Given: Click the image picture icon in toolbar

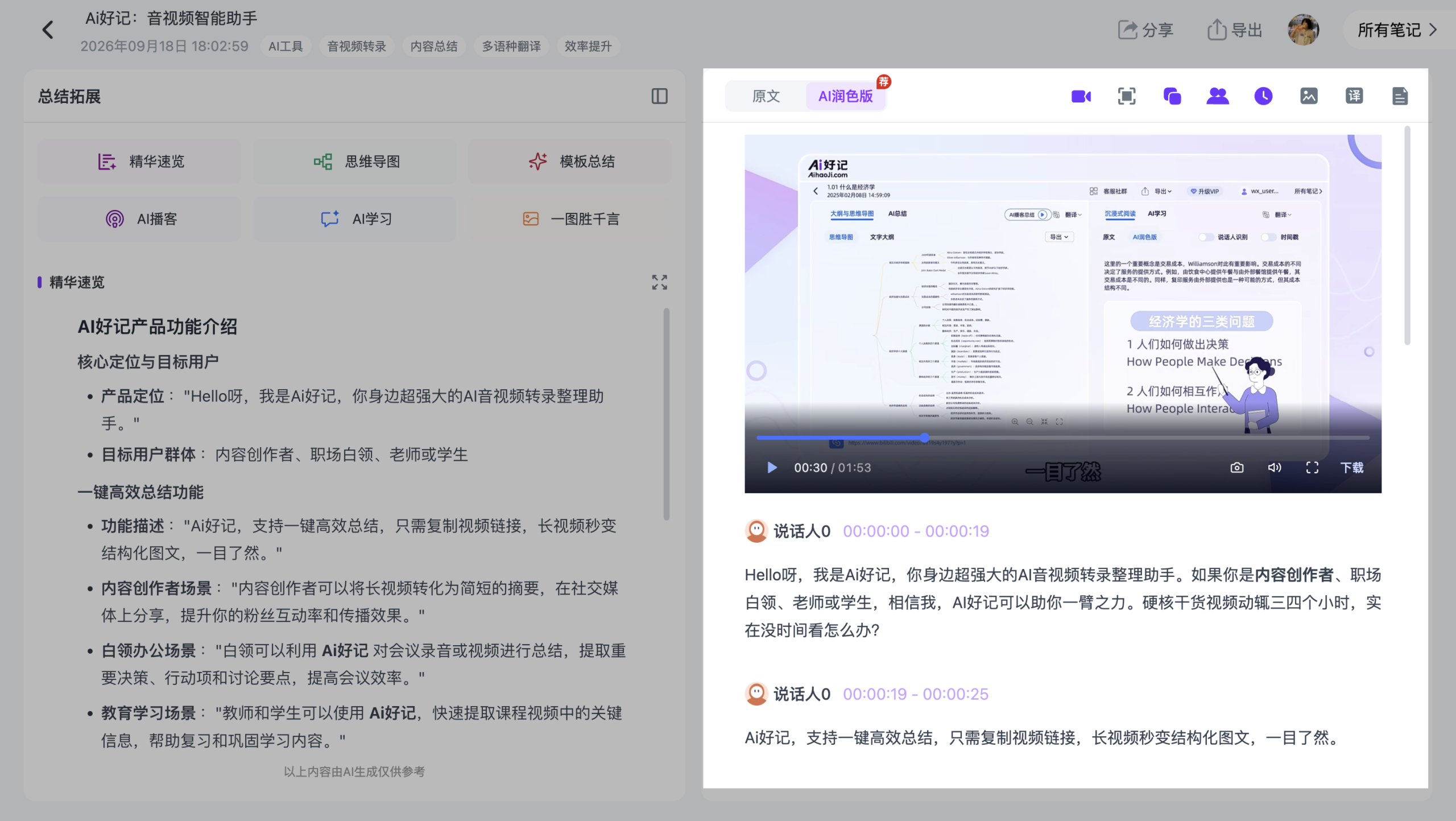Looking at the screenshot, I should [x=1309, y=96].
